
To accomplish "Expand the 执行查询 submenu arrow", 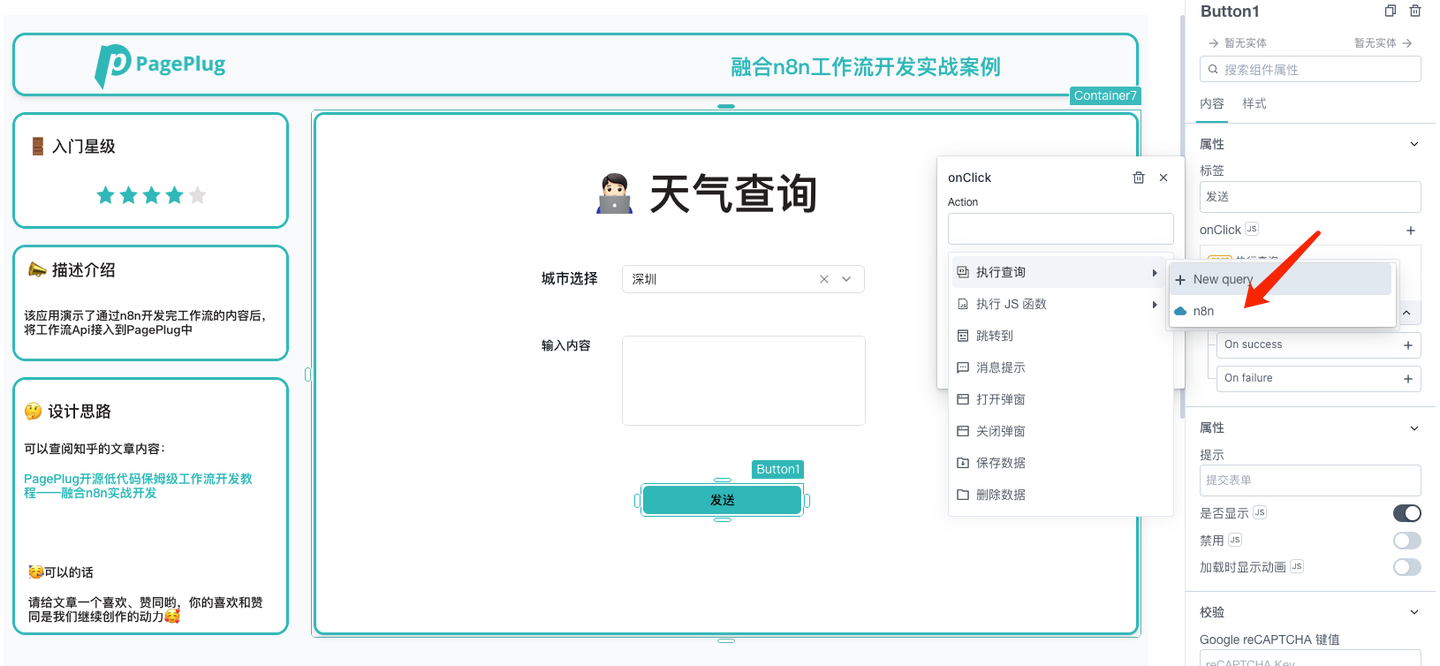I will click(1155, 272).
